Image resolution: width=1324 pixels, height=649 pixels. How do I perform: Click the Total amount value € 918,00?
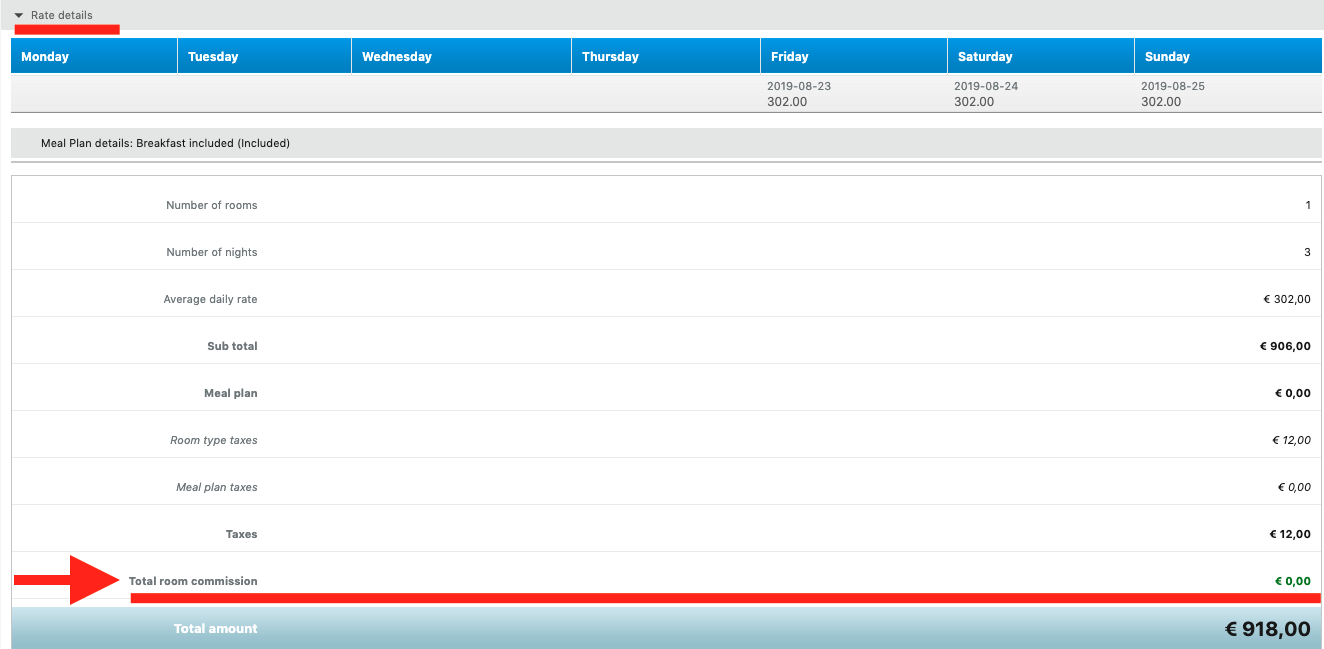(x=1268, y=629)
